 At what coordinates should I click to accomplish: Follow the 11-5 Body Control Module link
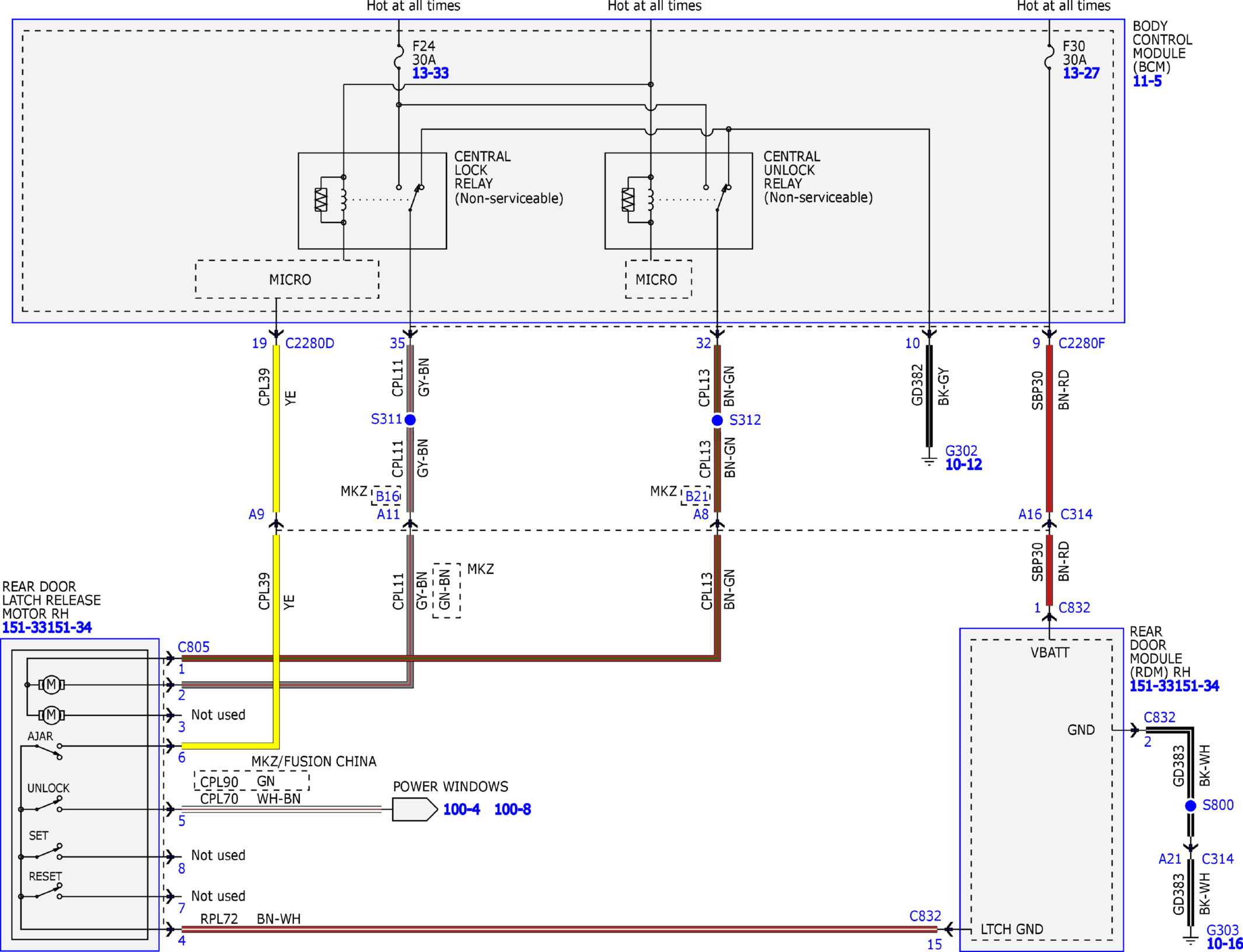1147,81
